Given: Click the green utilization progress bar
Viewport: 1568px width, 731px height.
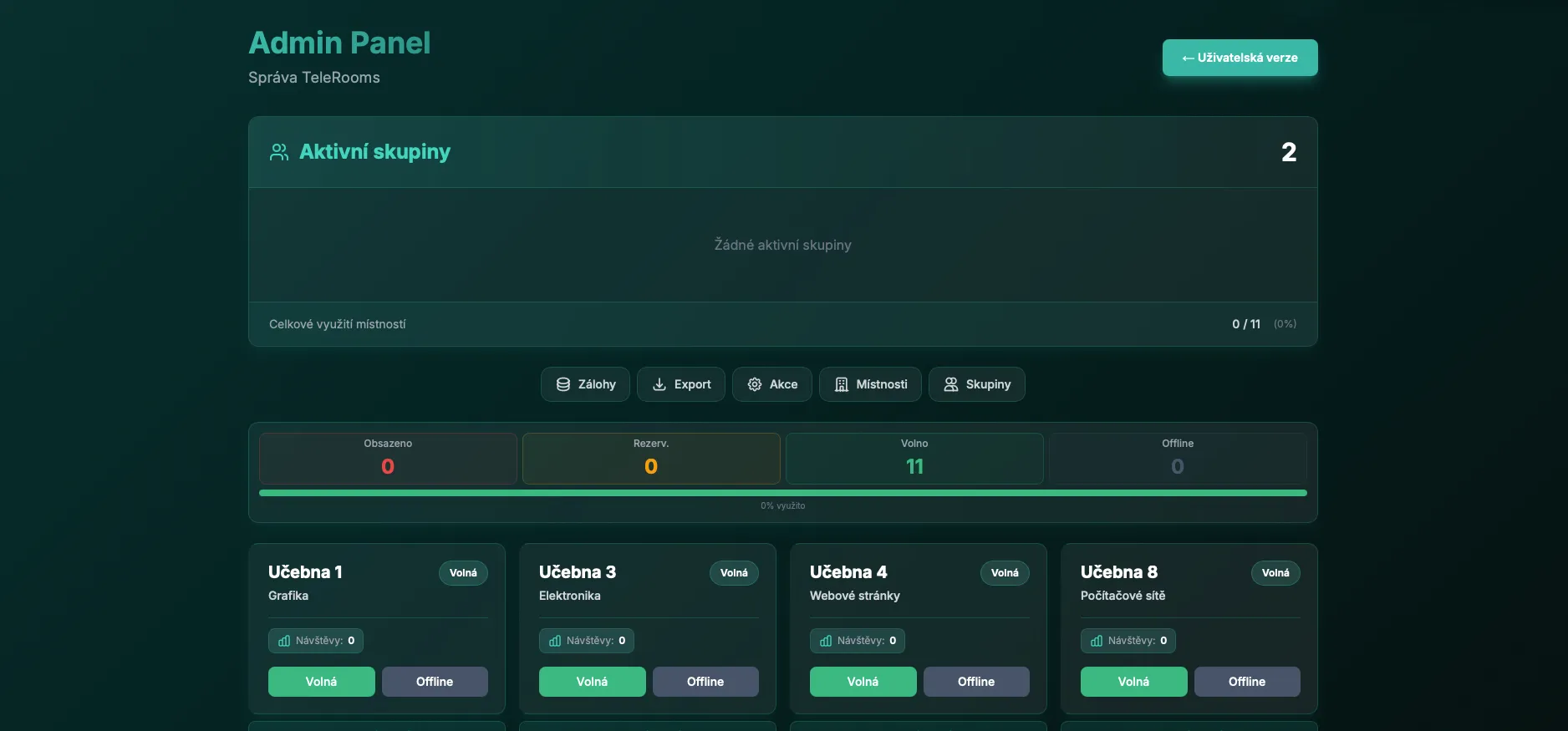Looking at the screenshot, I should point(782,493).
